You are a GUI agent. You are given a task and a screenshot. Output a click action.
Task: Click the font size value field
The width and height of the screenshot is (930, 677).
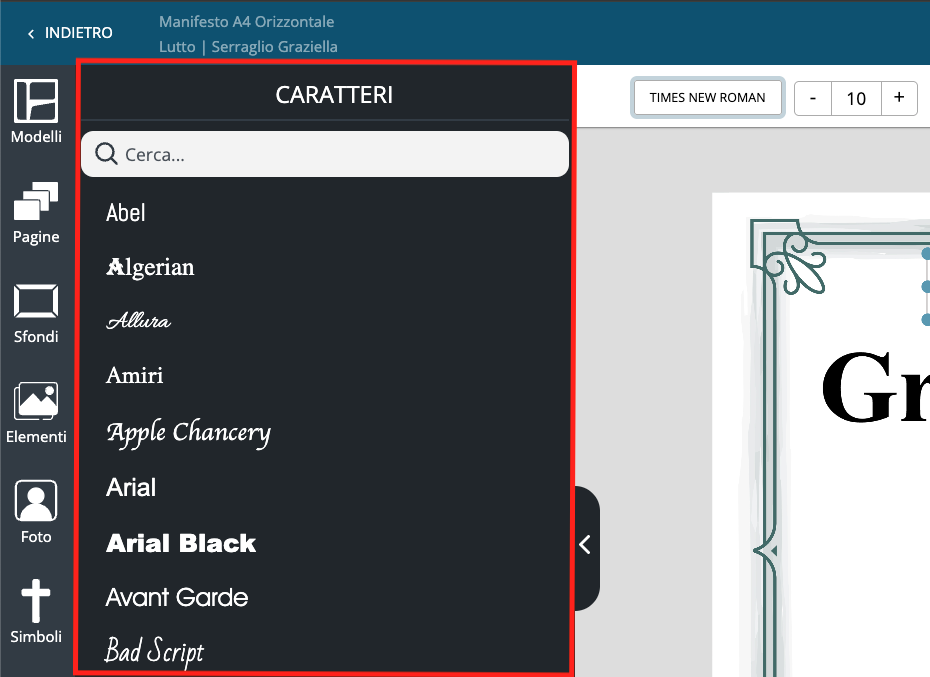click(856, 98)
